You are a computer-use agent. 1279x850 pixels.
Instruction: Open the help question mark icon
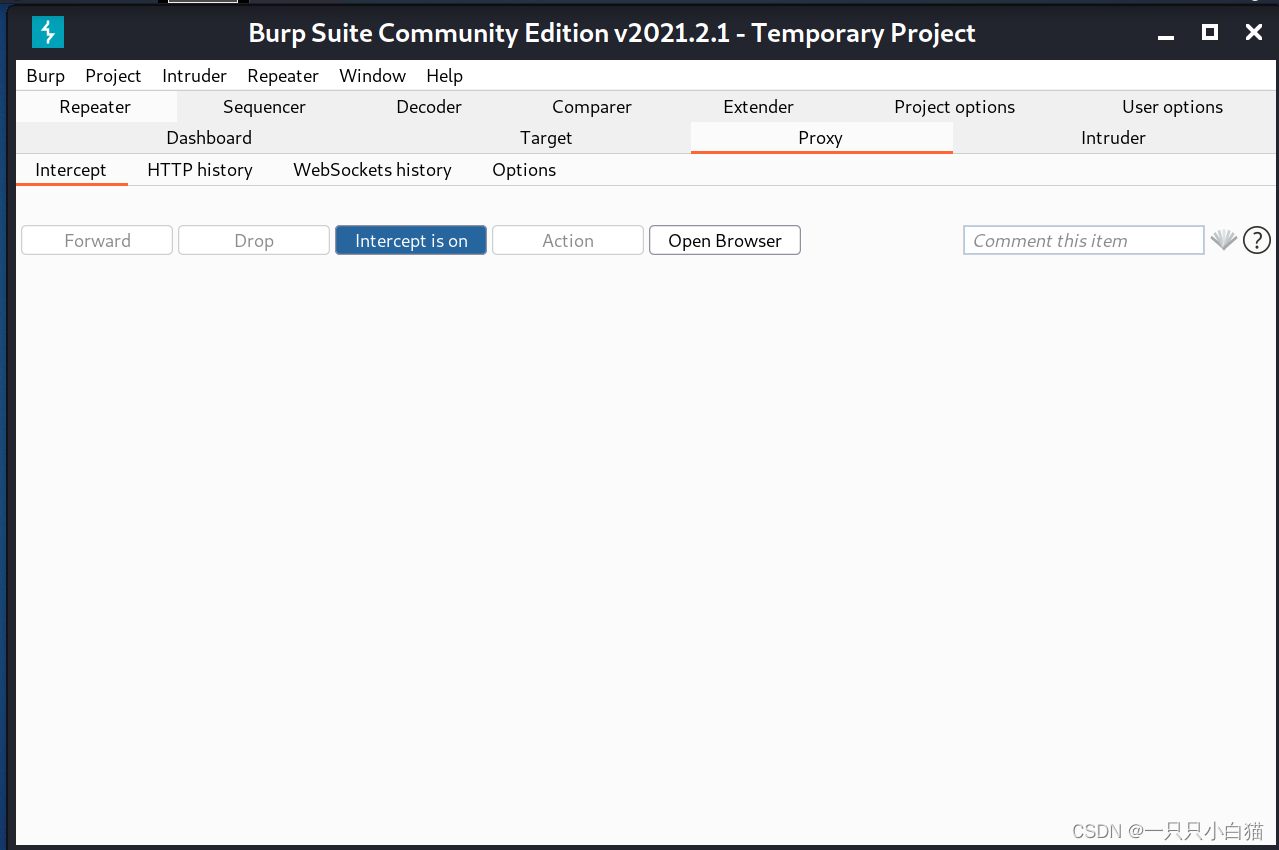coord(1256,240)
